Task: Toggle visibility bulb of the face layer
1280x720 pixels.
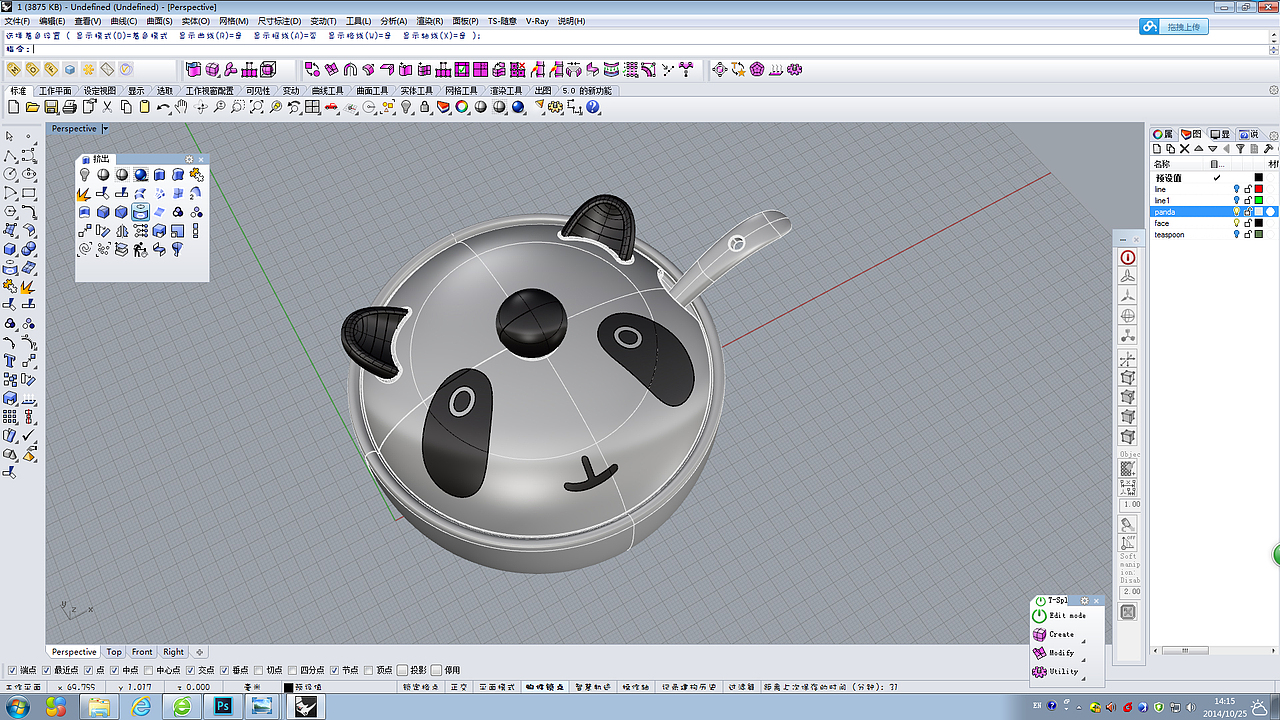Action: pyautogui.click(x=1236, y=223)
